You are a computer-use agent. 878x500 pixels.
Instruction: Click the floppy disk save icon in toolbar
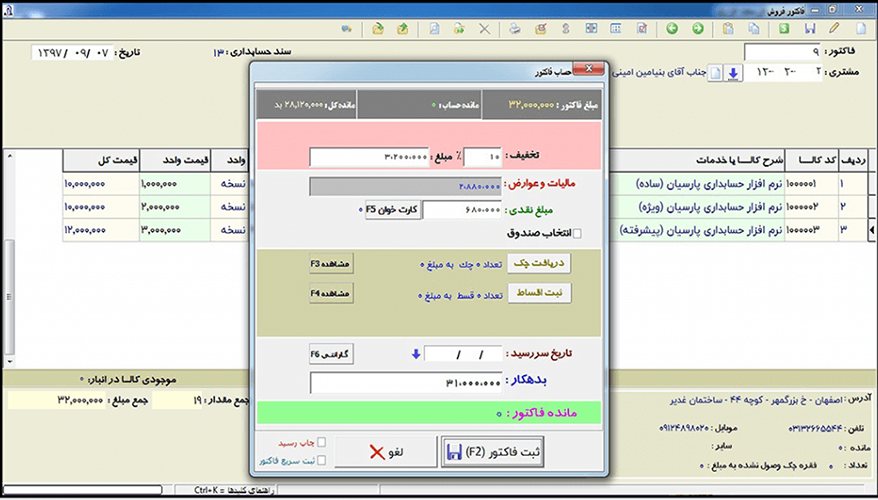[810, 29]
